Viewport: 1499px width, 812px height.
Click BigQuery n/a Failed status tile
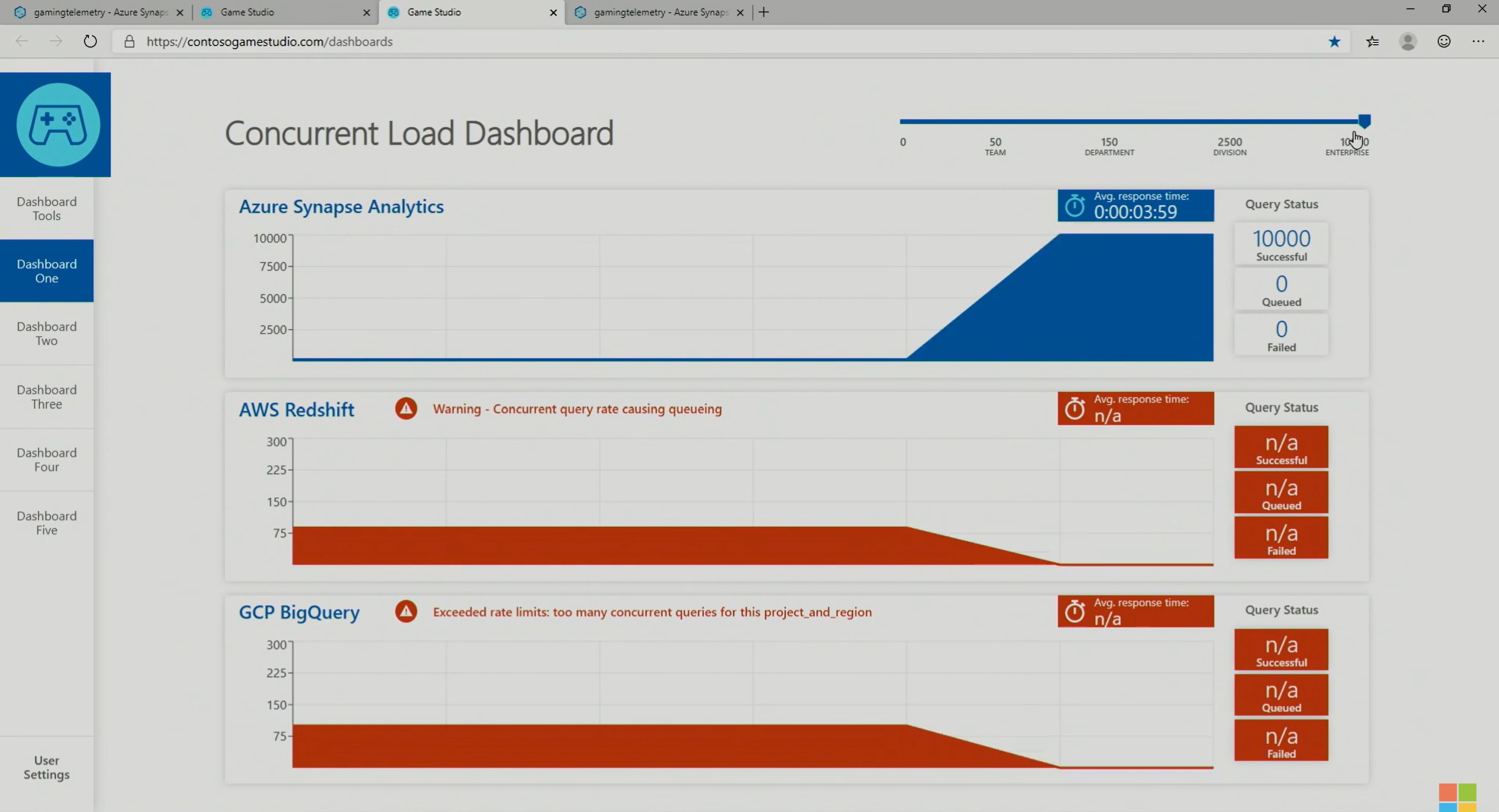pos(1281,740)
